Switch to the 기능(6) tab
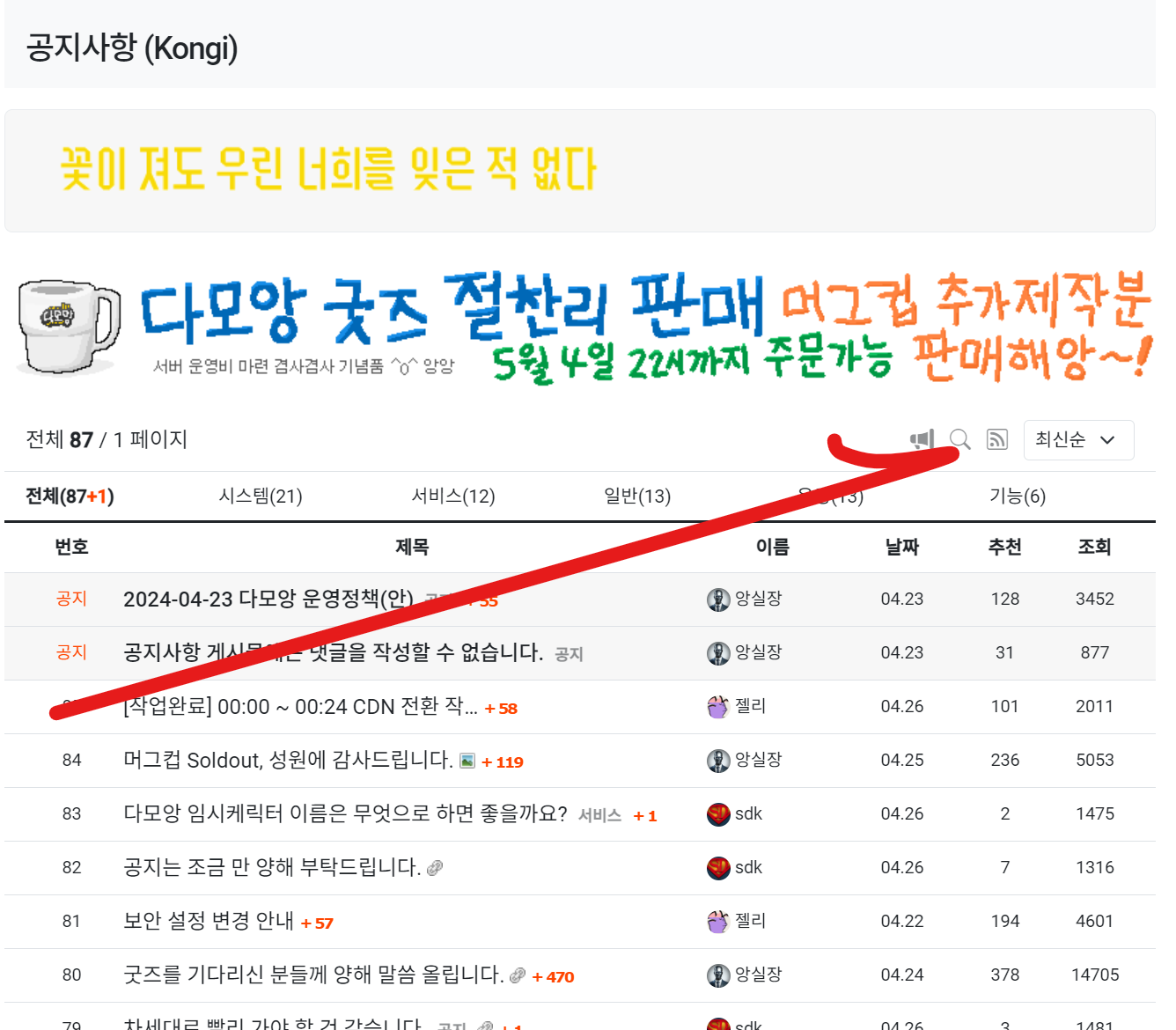1176x1030 pixels. (x=1018, y=497)
